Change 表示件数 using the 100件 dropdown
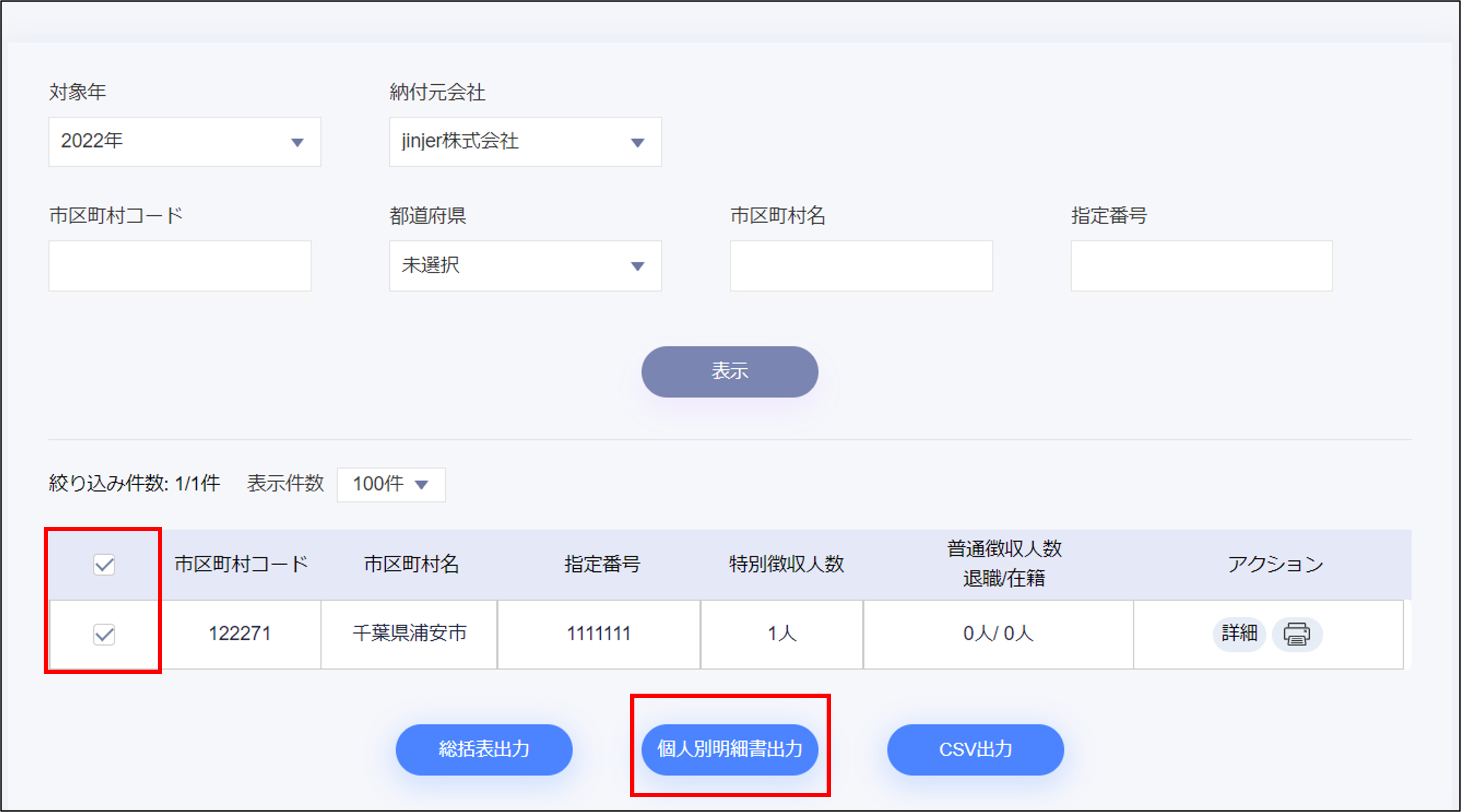Screen dimensions: 1461x812 coord(391,484)
